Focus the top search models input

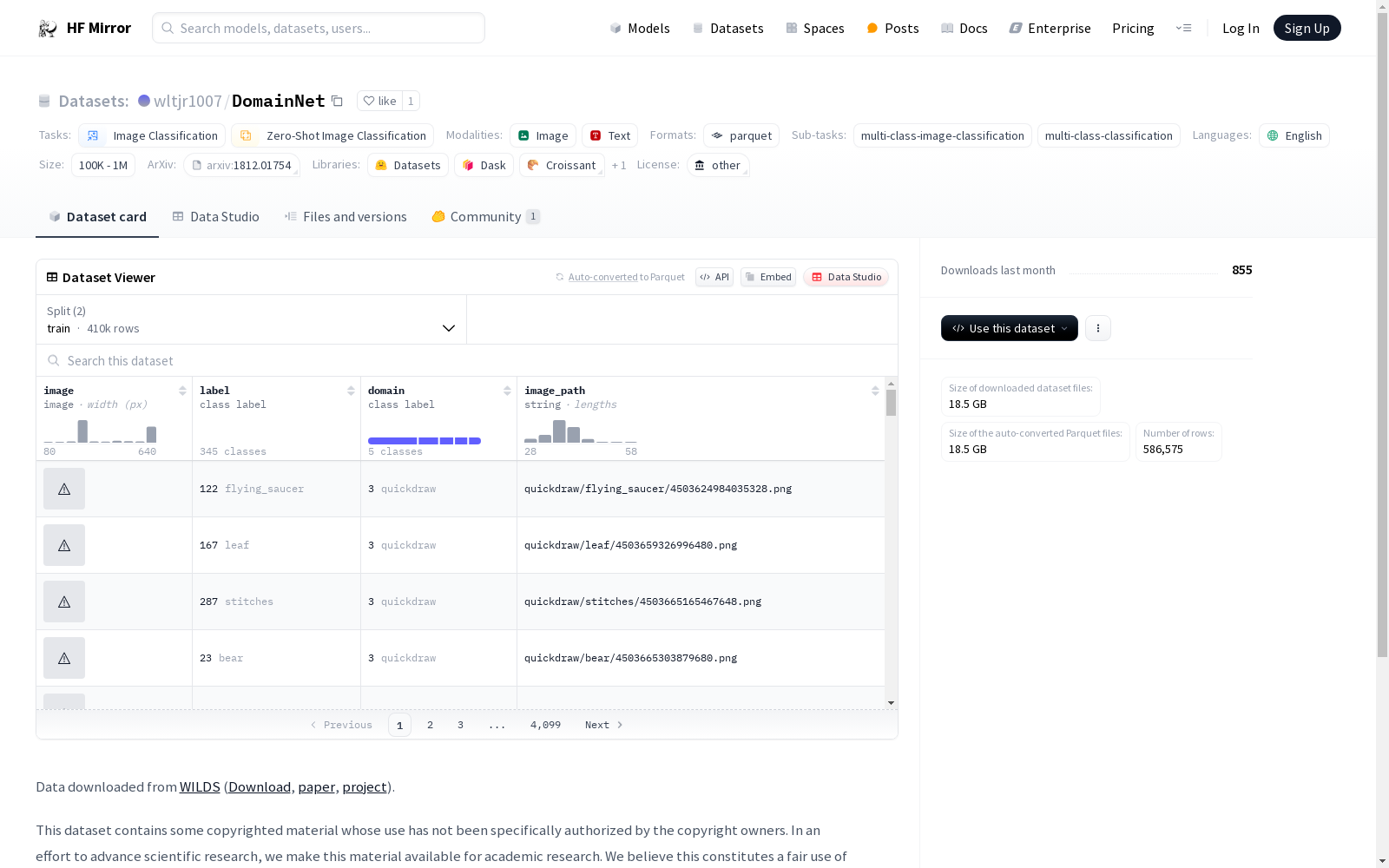(319, 28)
